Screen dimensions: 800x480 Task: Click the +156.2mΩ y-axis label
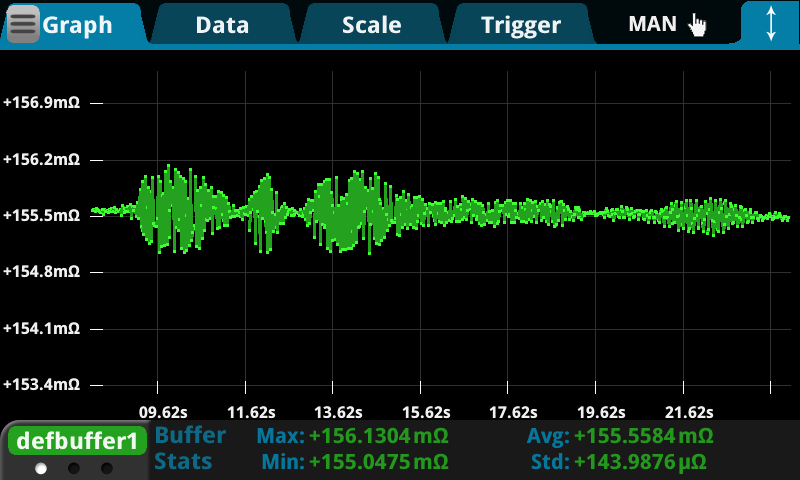(x=42, y=160)
